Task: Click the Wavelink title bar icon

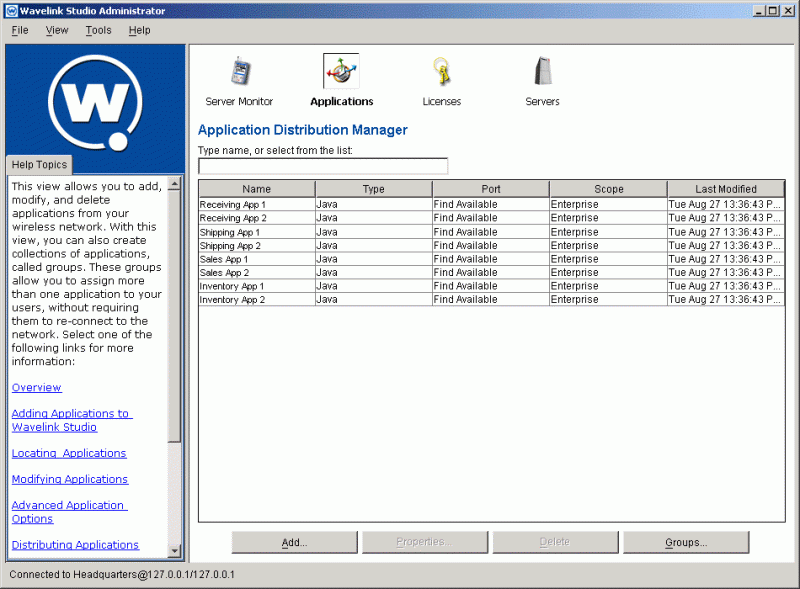Action: (x=11, y=11)
